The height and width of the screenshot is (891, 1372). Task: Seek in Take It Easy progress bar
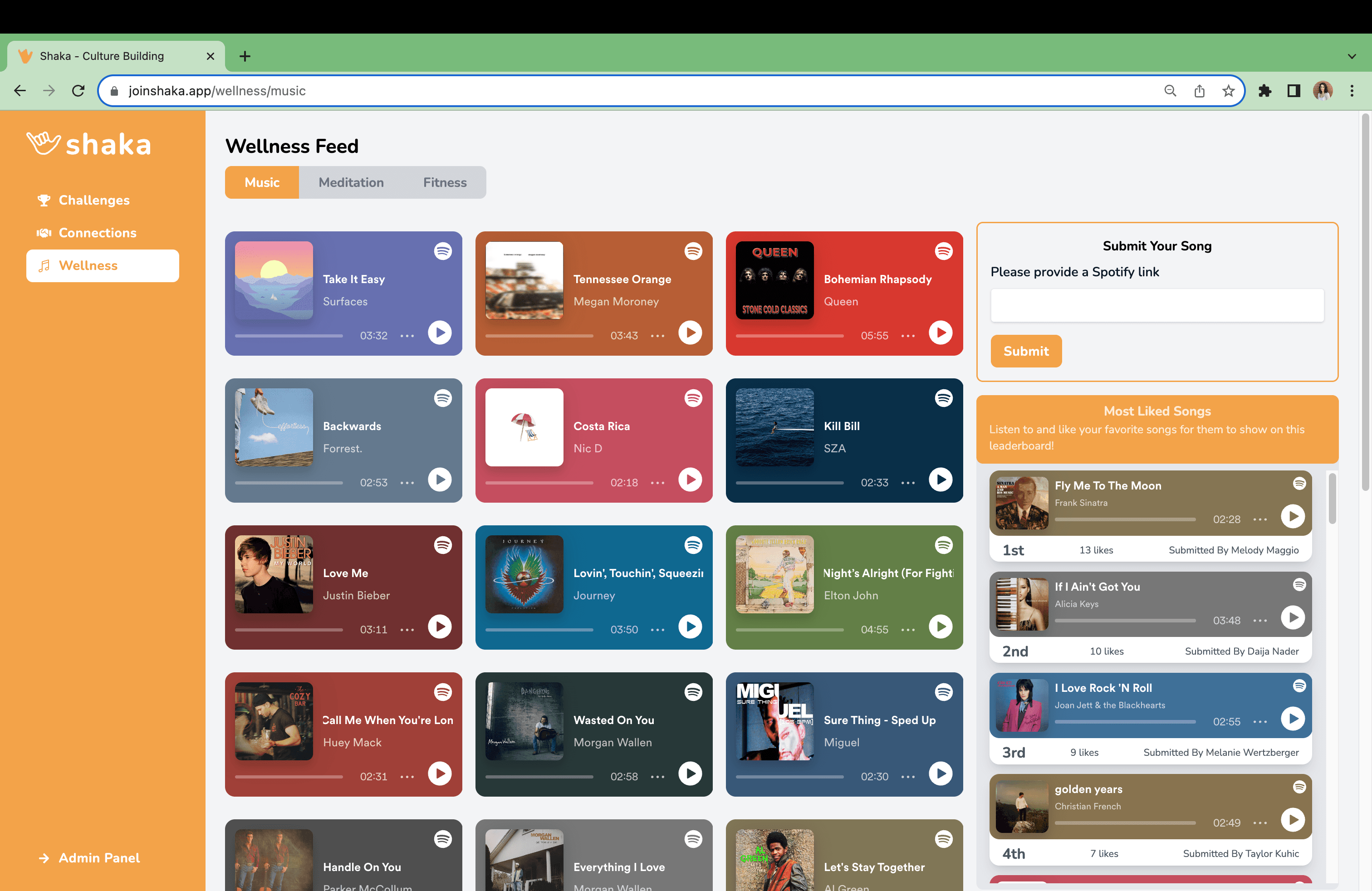tap(289, 336)
